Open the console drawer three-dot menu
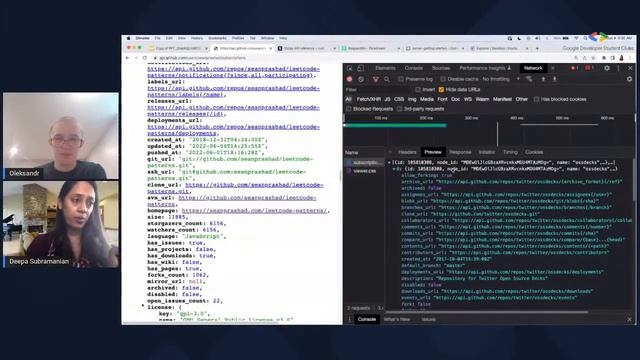This screenshot has height=360, width=640. pyautogui.click(x=349, y=320)
